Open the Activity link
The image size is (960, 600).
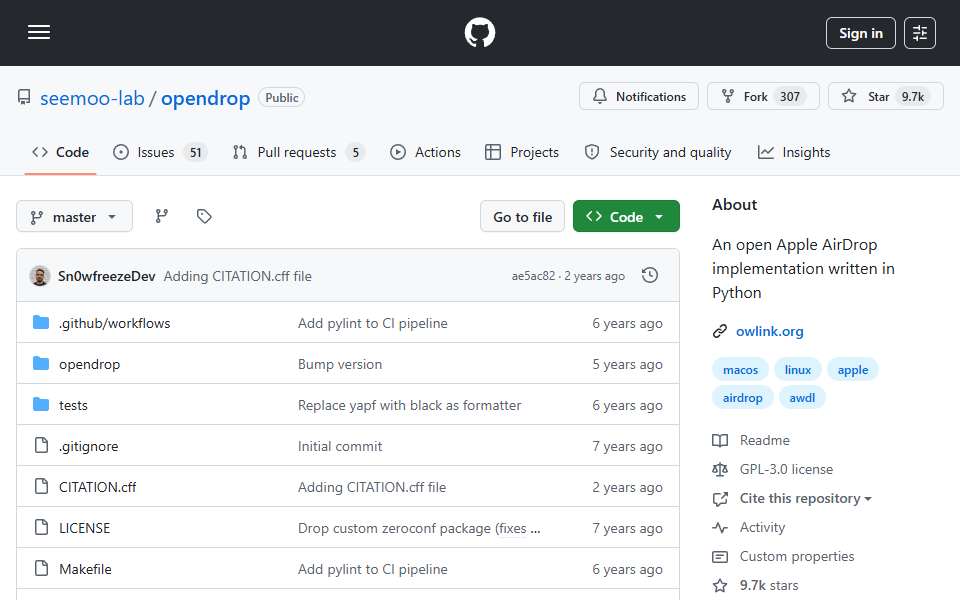[762, 527]
